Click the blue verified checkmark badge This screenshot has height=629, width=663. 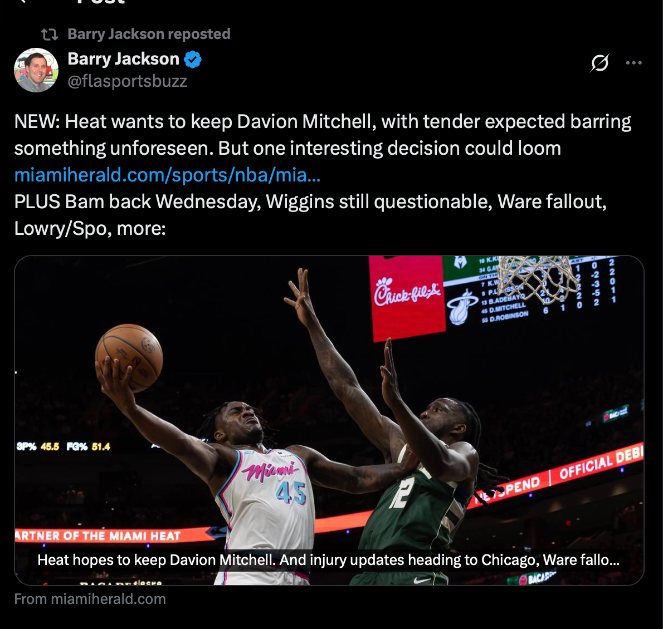[x=193, y=59]
